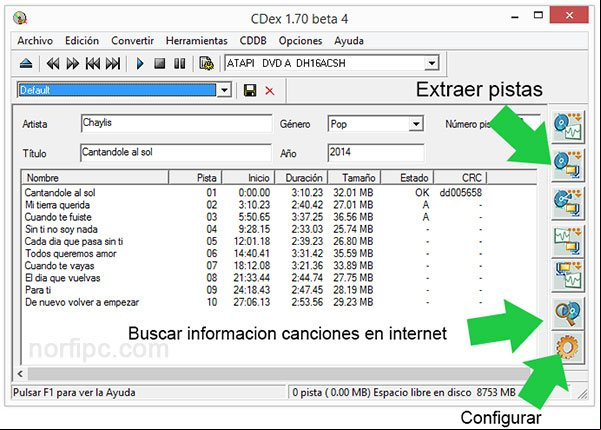Sort by Estado column header
601x430 pixels.
point(407,178)
